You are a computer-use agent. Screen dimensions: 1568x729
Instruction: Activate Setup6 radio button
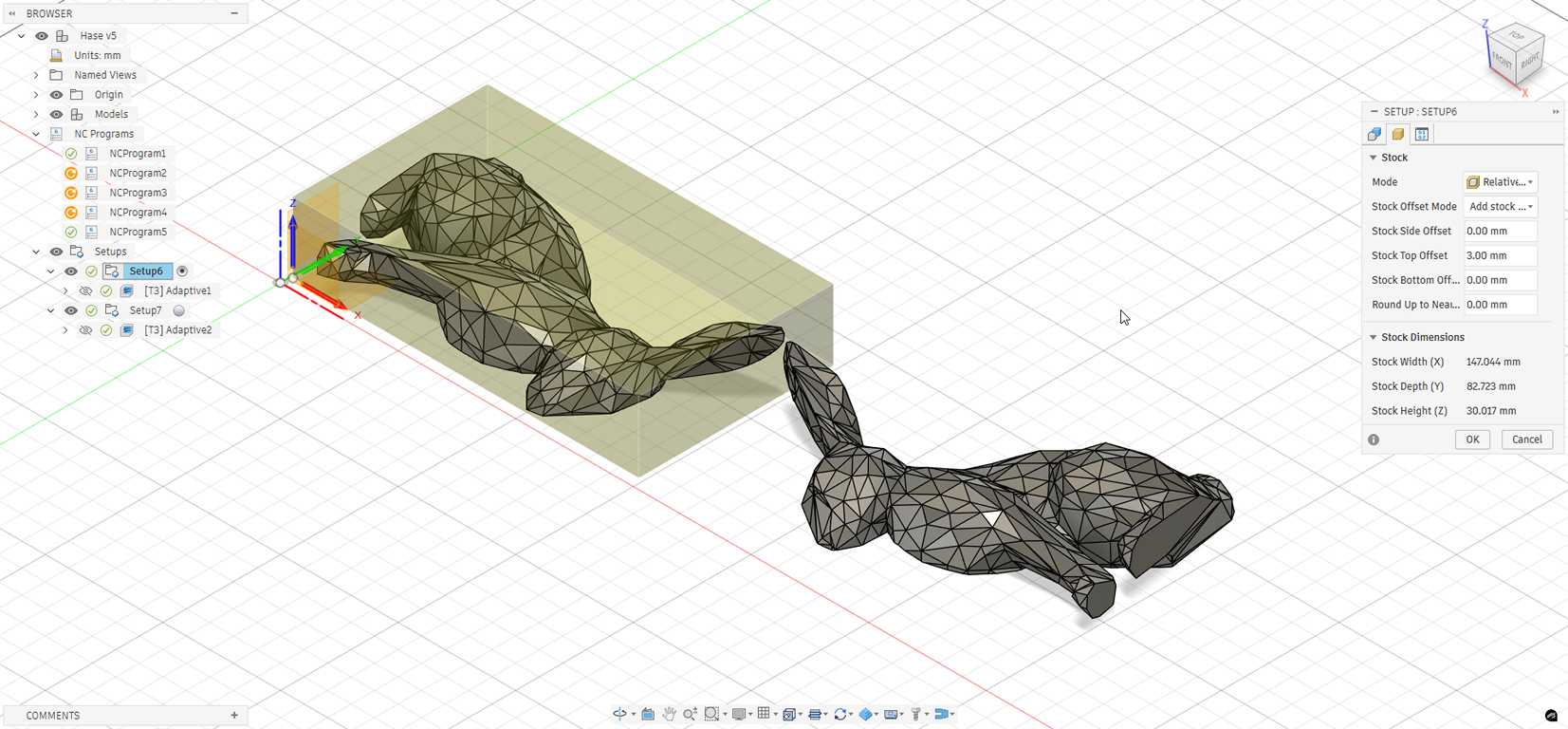(x=183, y=271)
